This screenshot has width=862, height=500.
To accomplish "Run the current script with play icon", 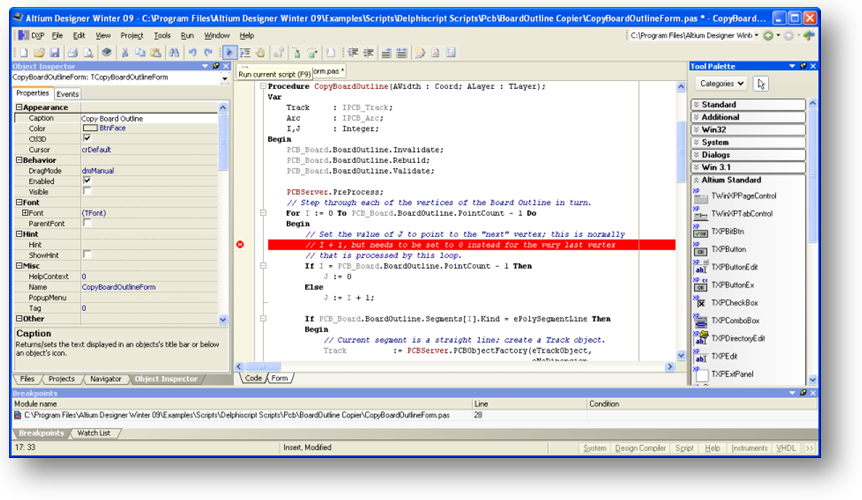I will [229, 53].
